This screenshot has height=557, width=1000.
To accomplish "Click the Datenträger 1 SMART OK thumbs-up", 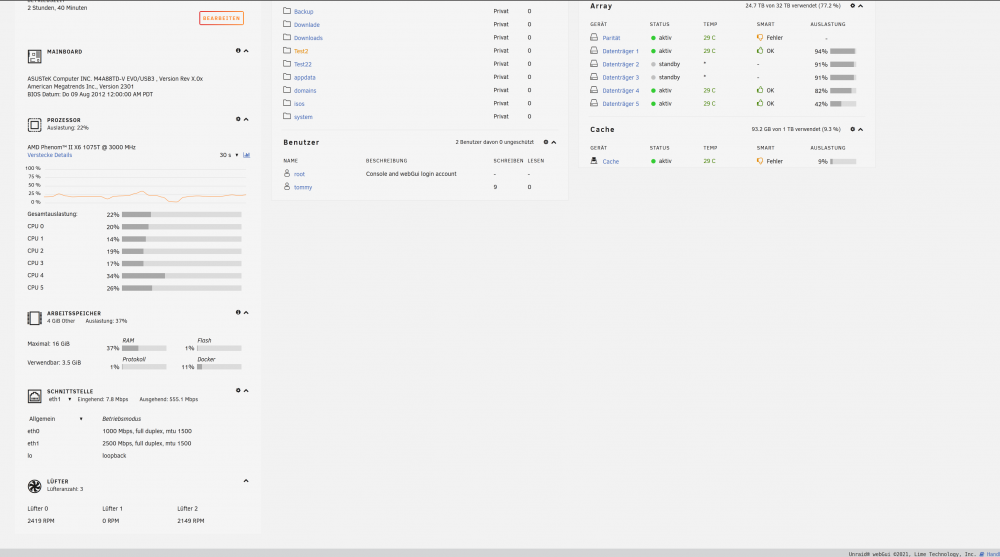I will [760, 50].
